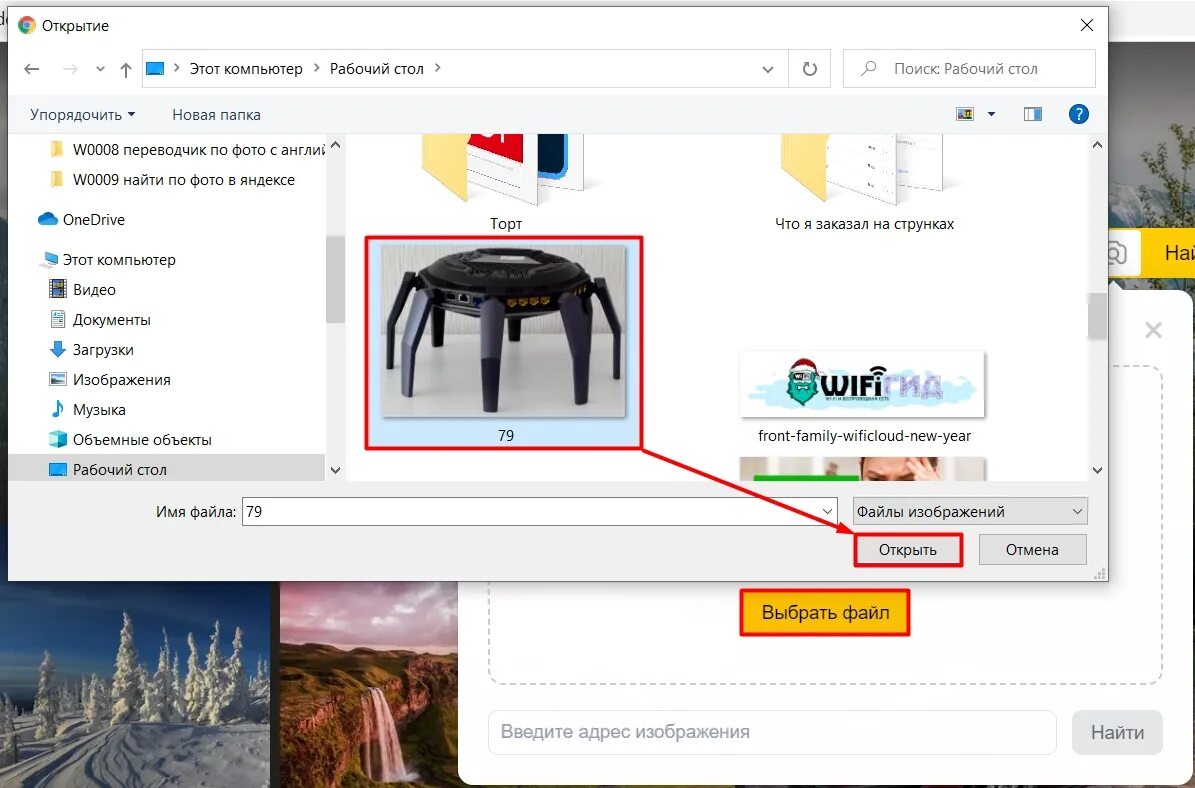Go up one folder level

click(x=126, y=69)
